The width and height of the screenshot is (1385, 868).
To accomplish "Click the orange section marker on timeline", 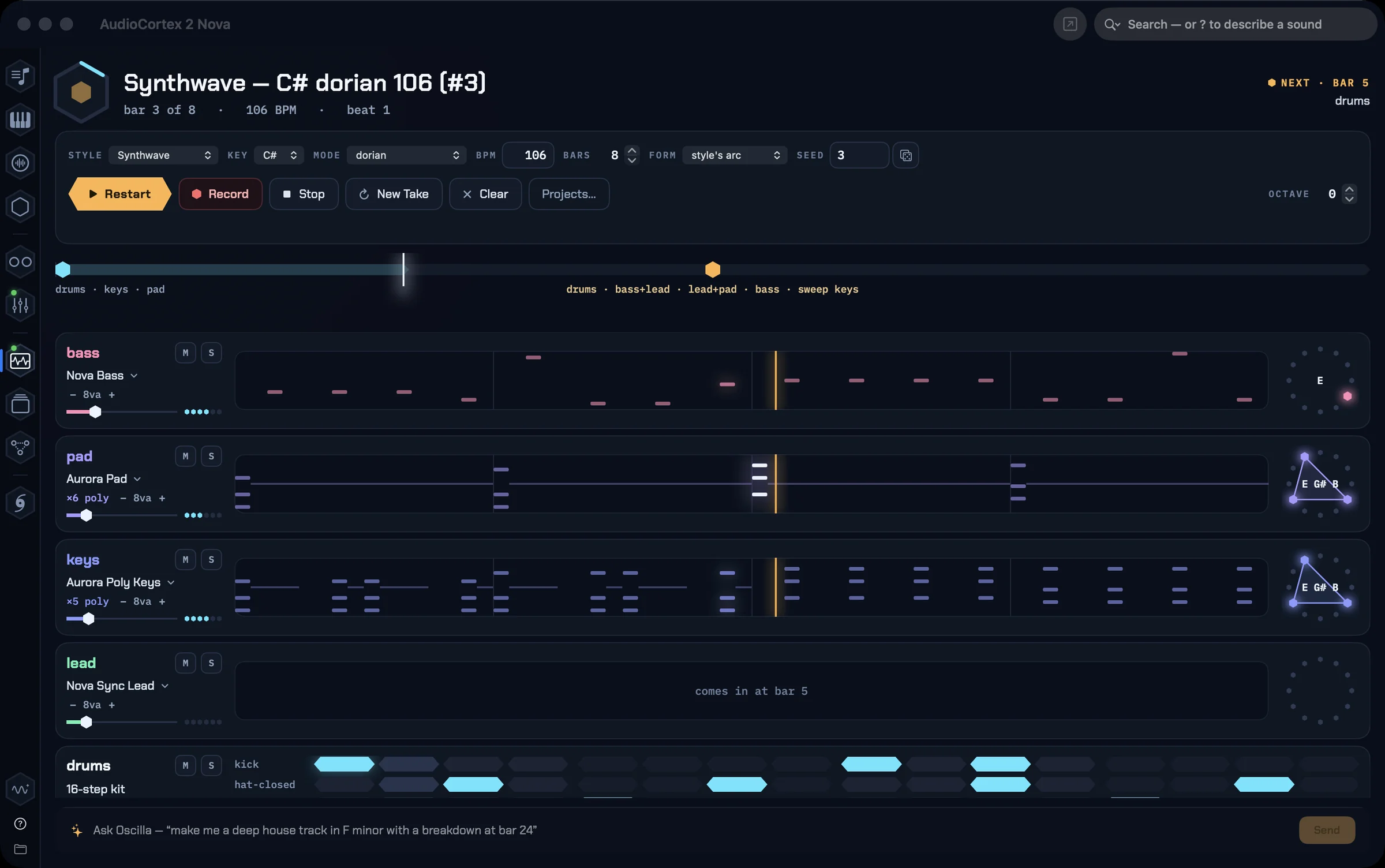I will 713,270.
